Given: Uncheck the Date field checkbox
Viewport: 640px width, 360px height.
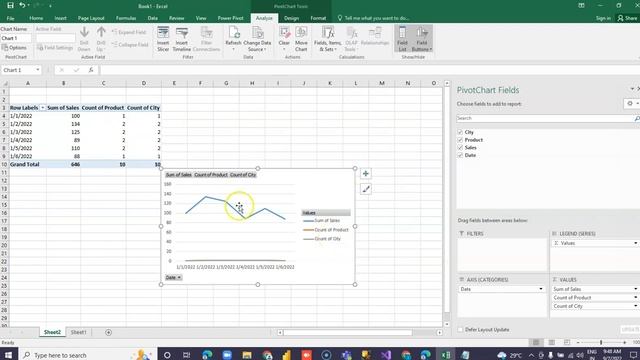Looking at the screenshot, I should click(x=460, y=156).
